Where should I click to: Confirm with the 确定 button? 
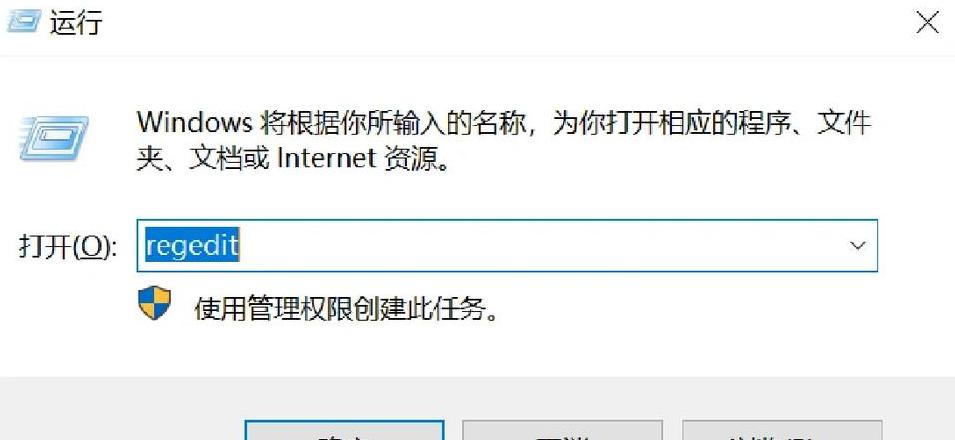click(344, 430)
